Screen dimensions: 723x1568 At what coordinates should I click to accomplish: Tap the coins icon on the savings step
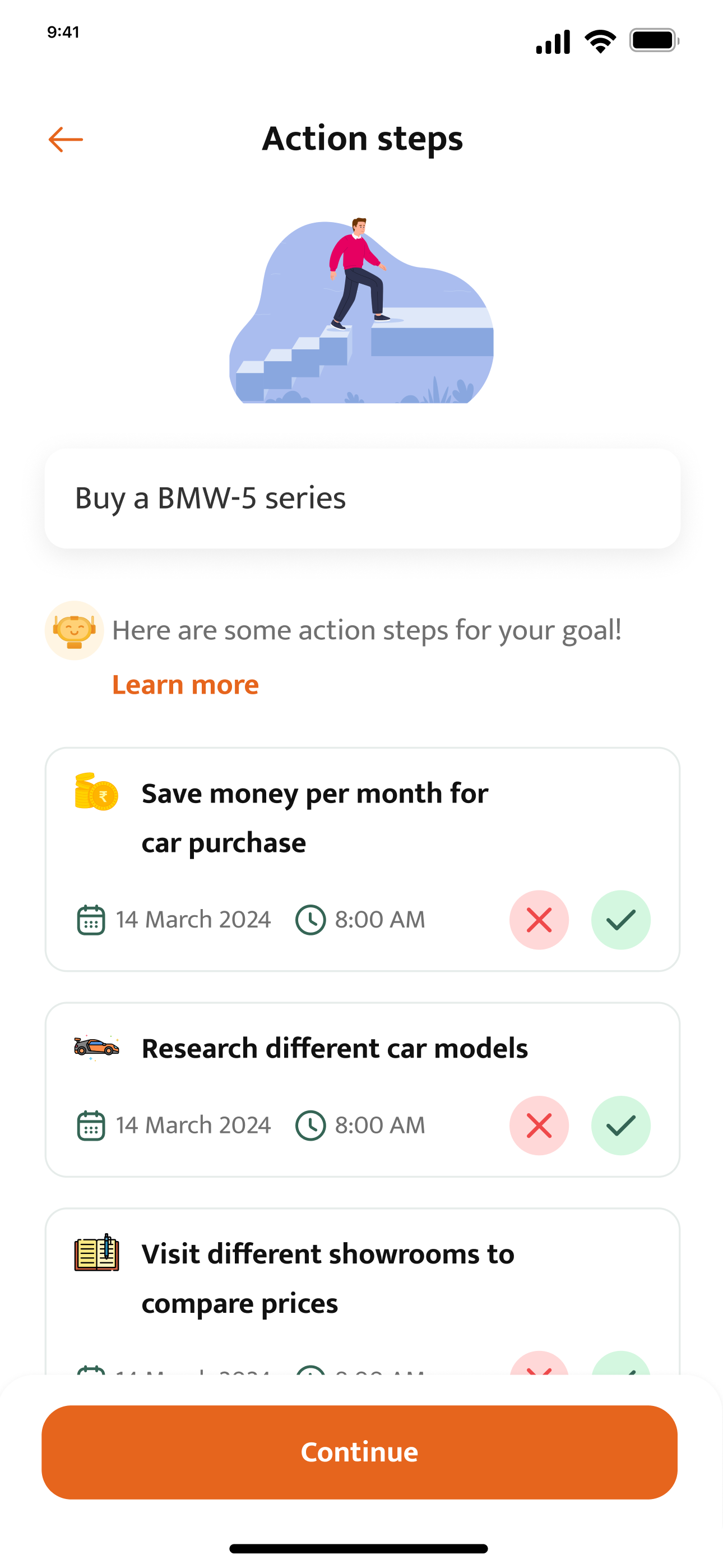[x=96, y=792]
